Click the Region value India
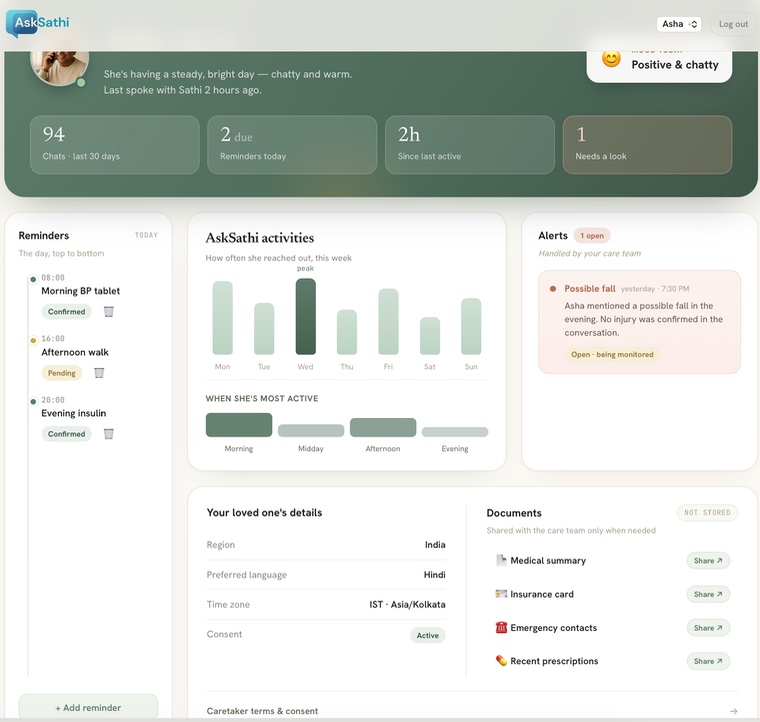 click(x=435, y=545)
